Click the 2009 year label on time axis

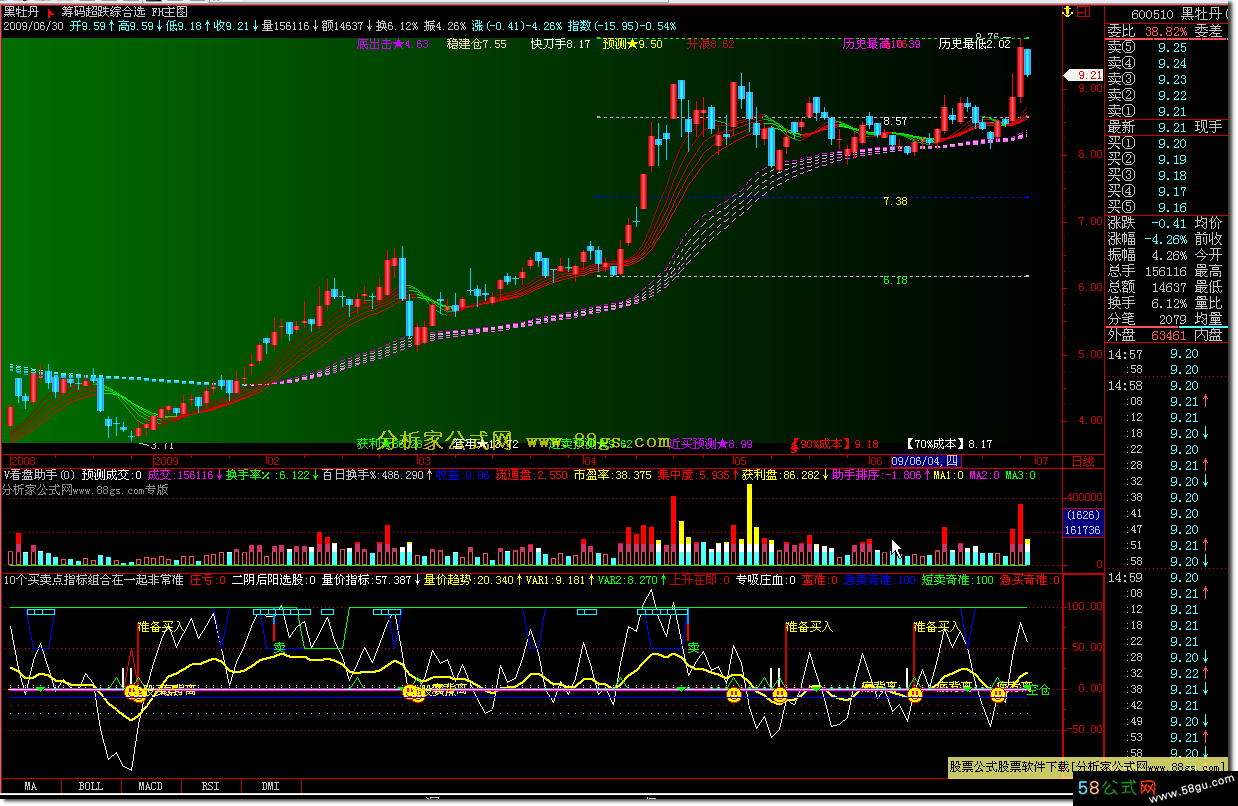pyautogui.click(x=164, y=461)
